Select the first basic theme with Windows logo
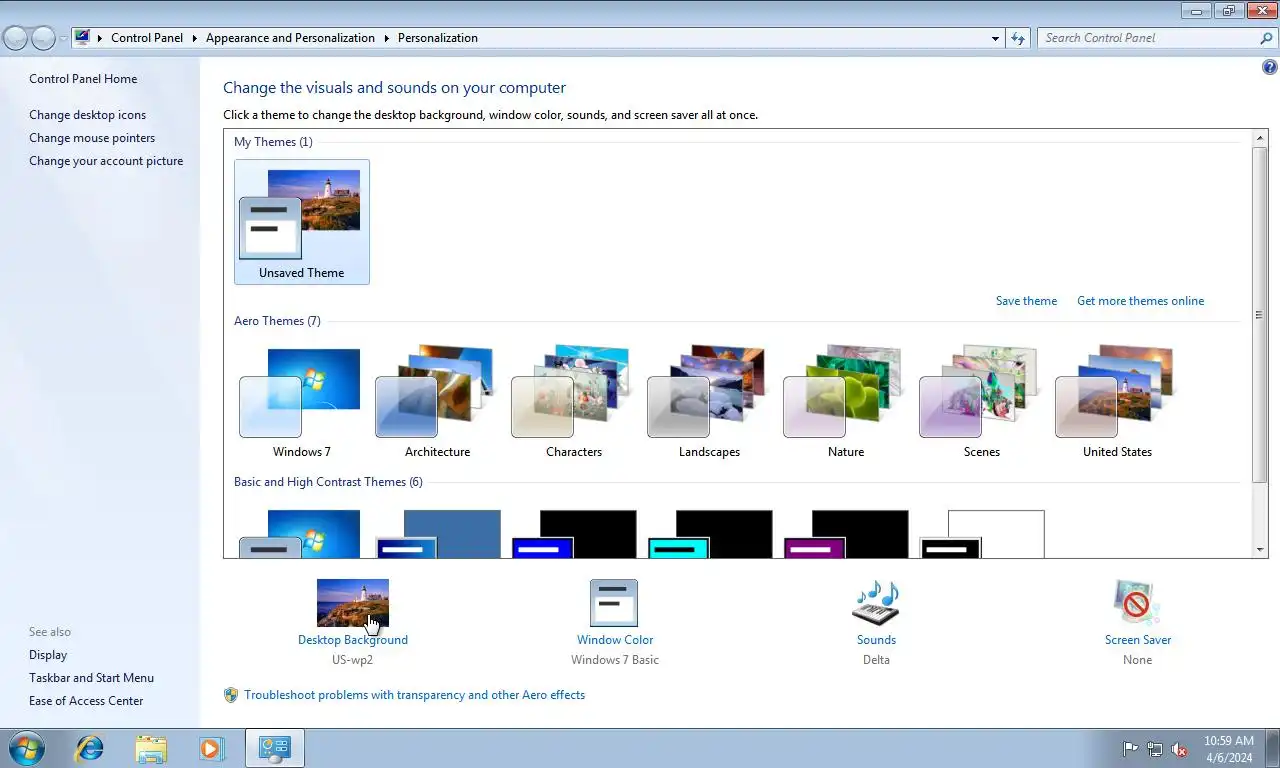1280x768 pixels. 300,534
